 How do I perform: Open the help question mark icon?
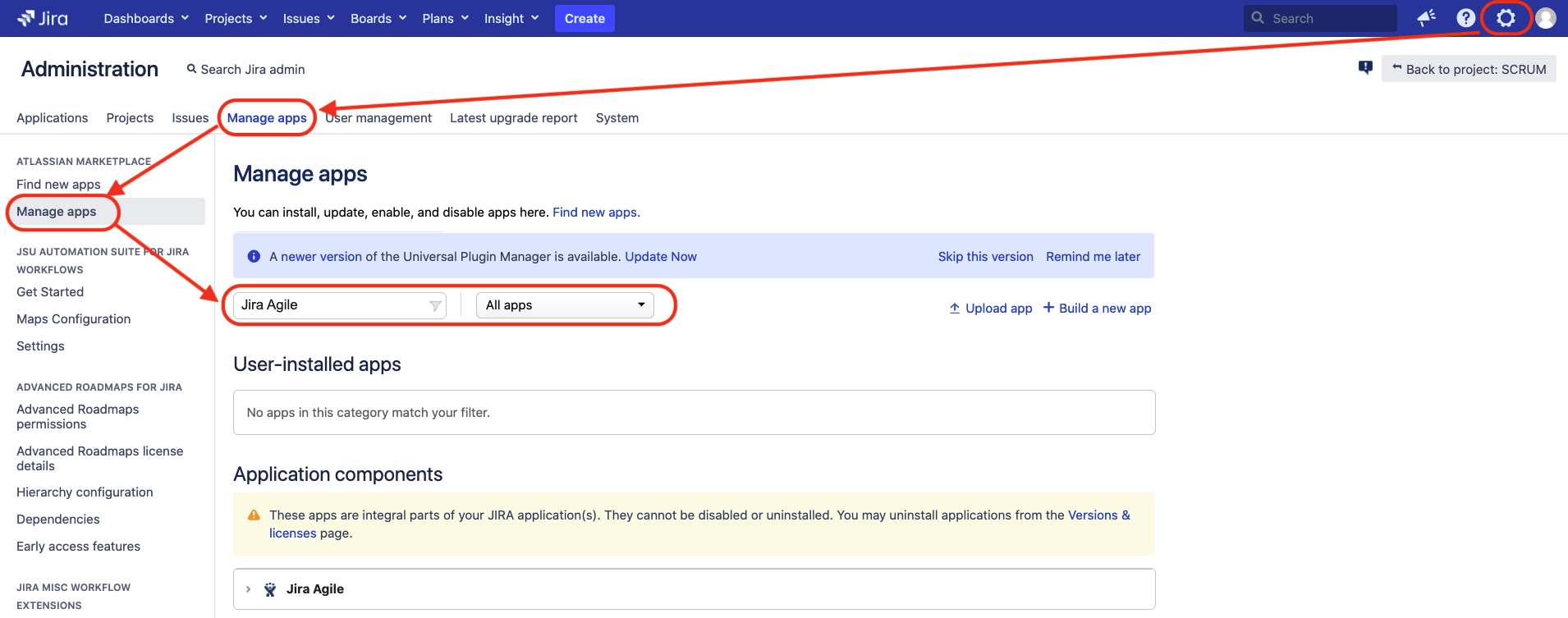point(1465,18)
